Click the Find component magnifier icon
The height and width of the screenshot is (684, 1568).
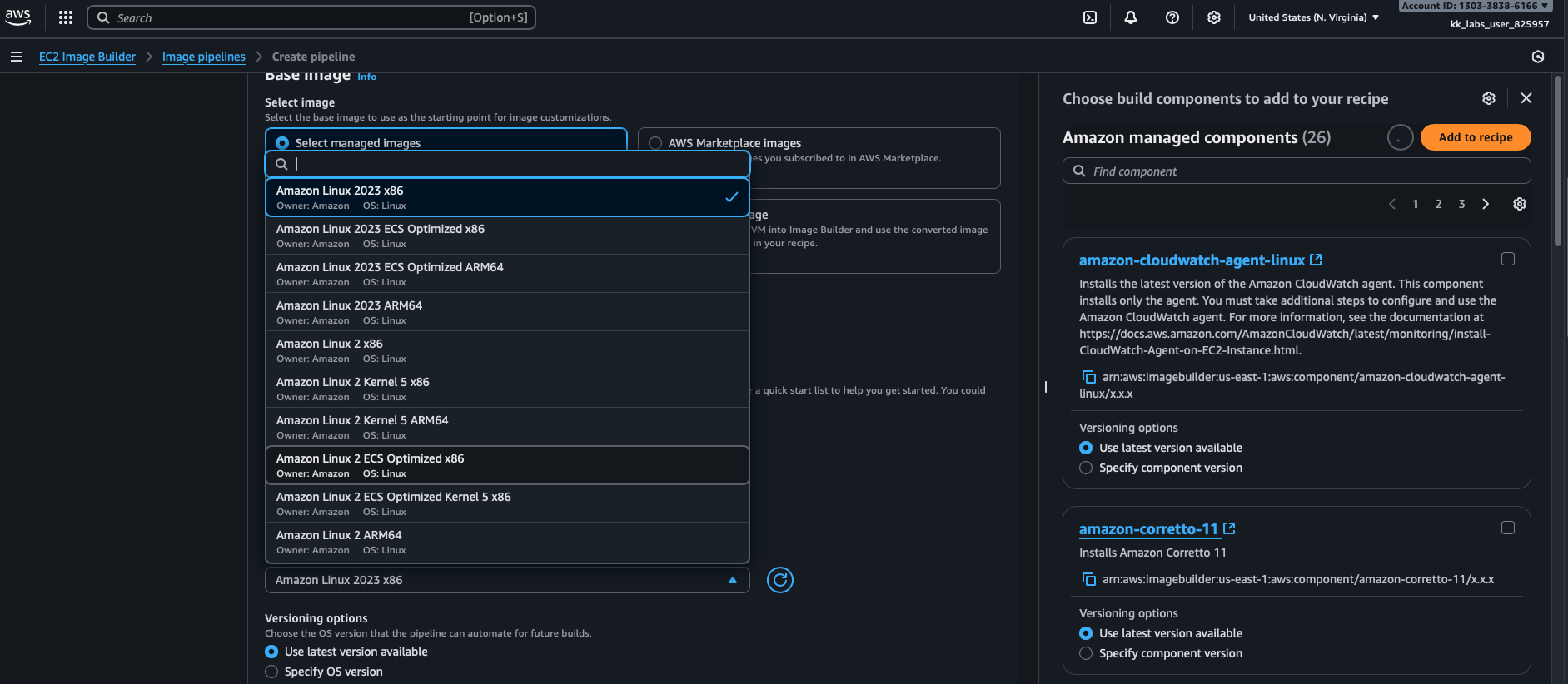pyautogui.click(x=1079, y=171)
